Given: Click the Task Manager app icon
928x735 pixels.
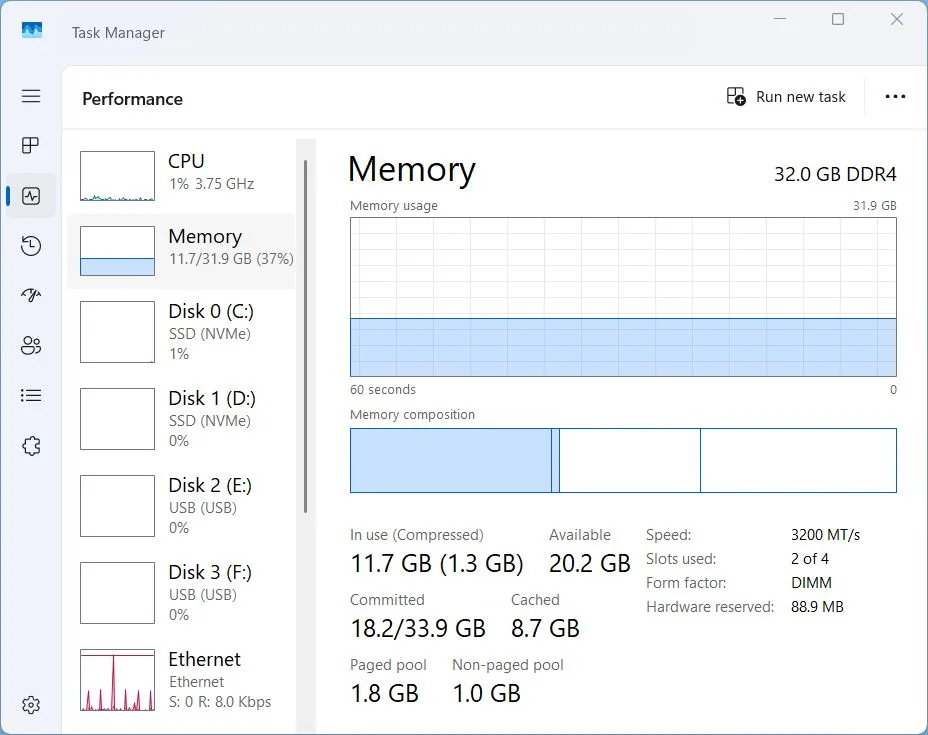Looking at the screenshot, I should pos(32,30).
